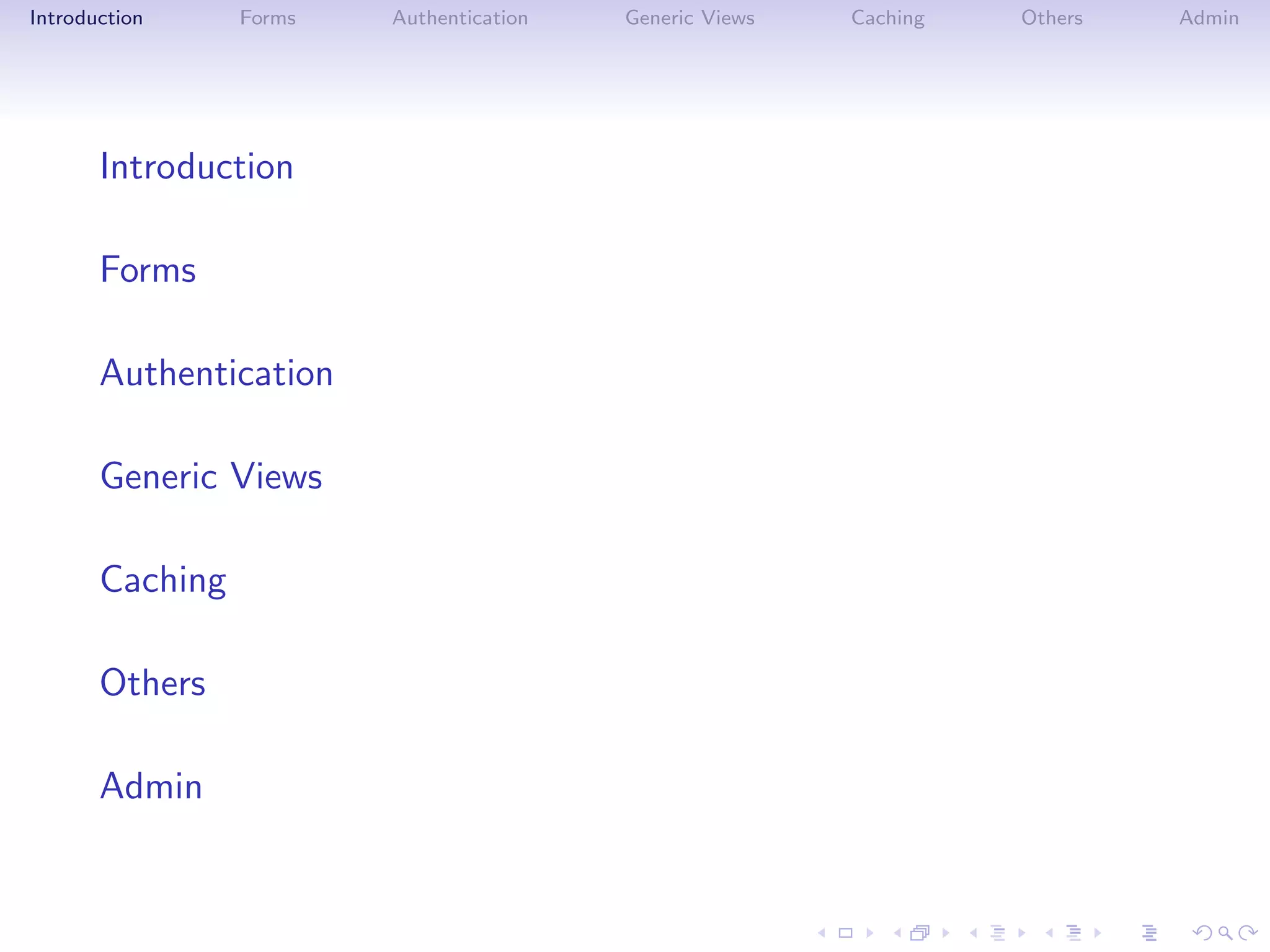Go to previous slide arrow
This screenshot has height=952, width=1270.
(822, 933)
